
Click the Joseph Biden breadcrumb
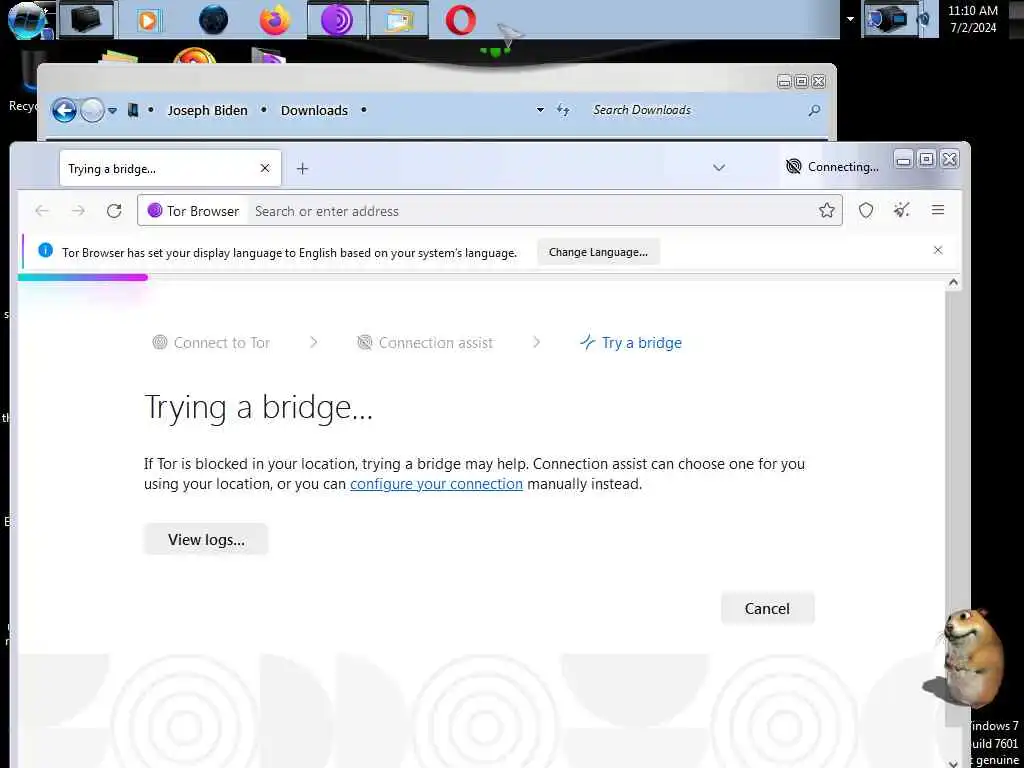tap(208, 110)
